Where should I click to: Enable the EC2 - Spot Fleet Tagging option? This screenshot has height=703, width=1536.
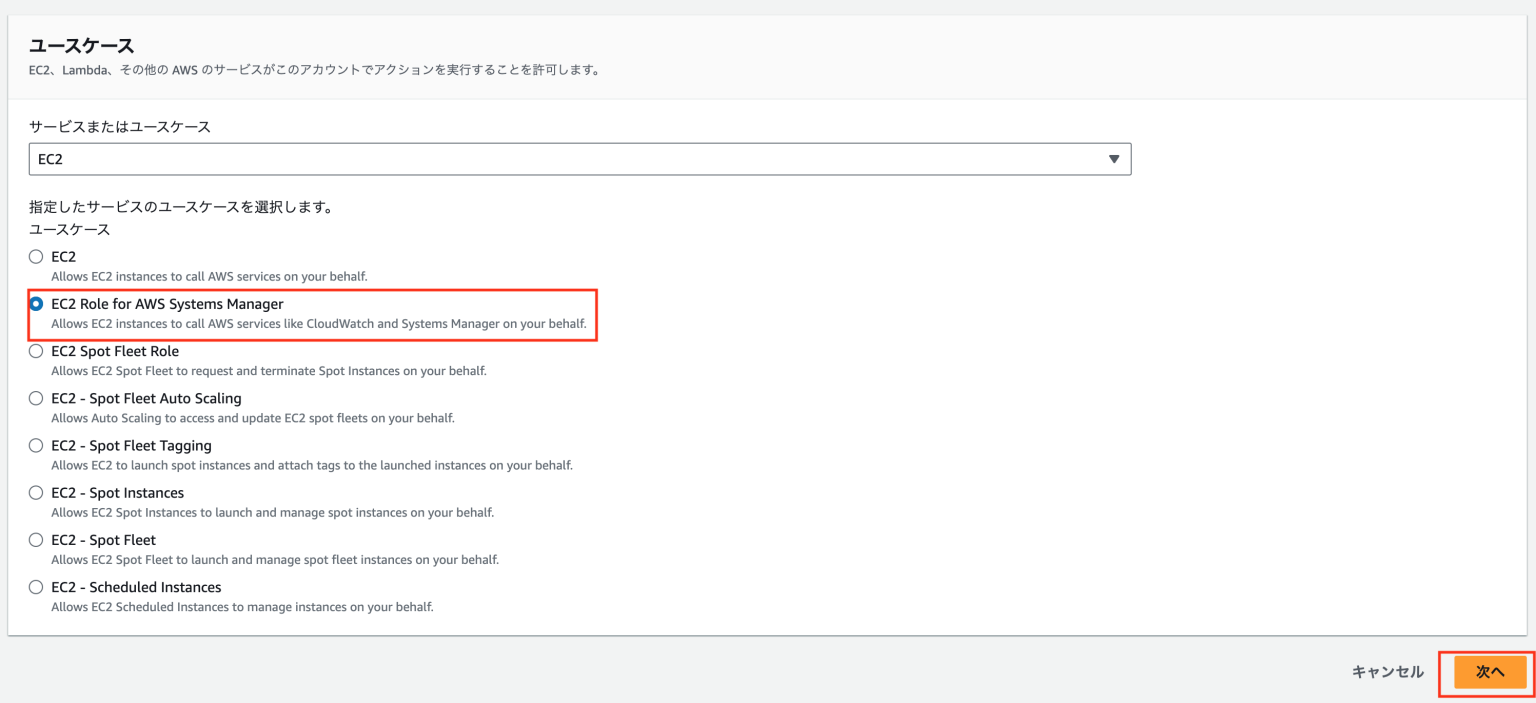pyautogui.click(x=36, y=445)
